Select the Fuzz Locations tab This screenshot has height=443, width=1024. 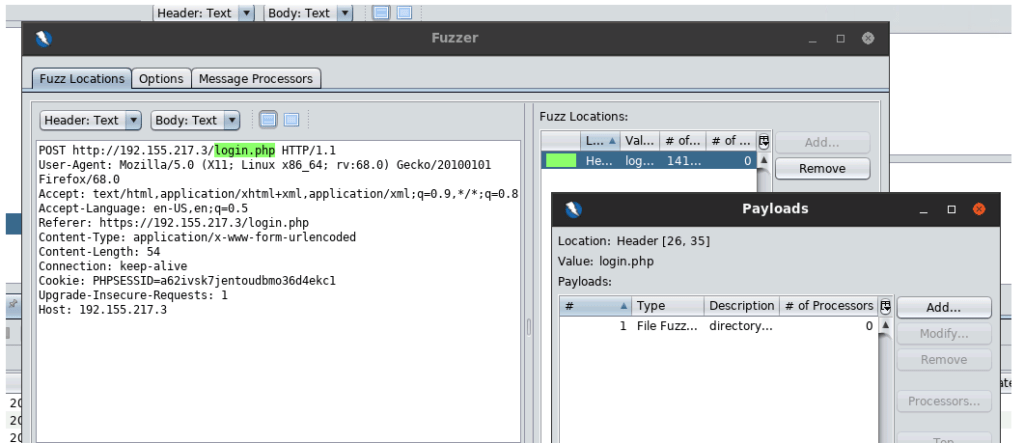(82, 78)
